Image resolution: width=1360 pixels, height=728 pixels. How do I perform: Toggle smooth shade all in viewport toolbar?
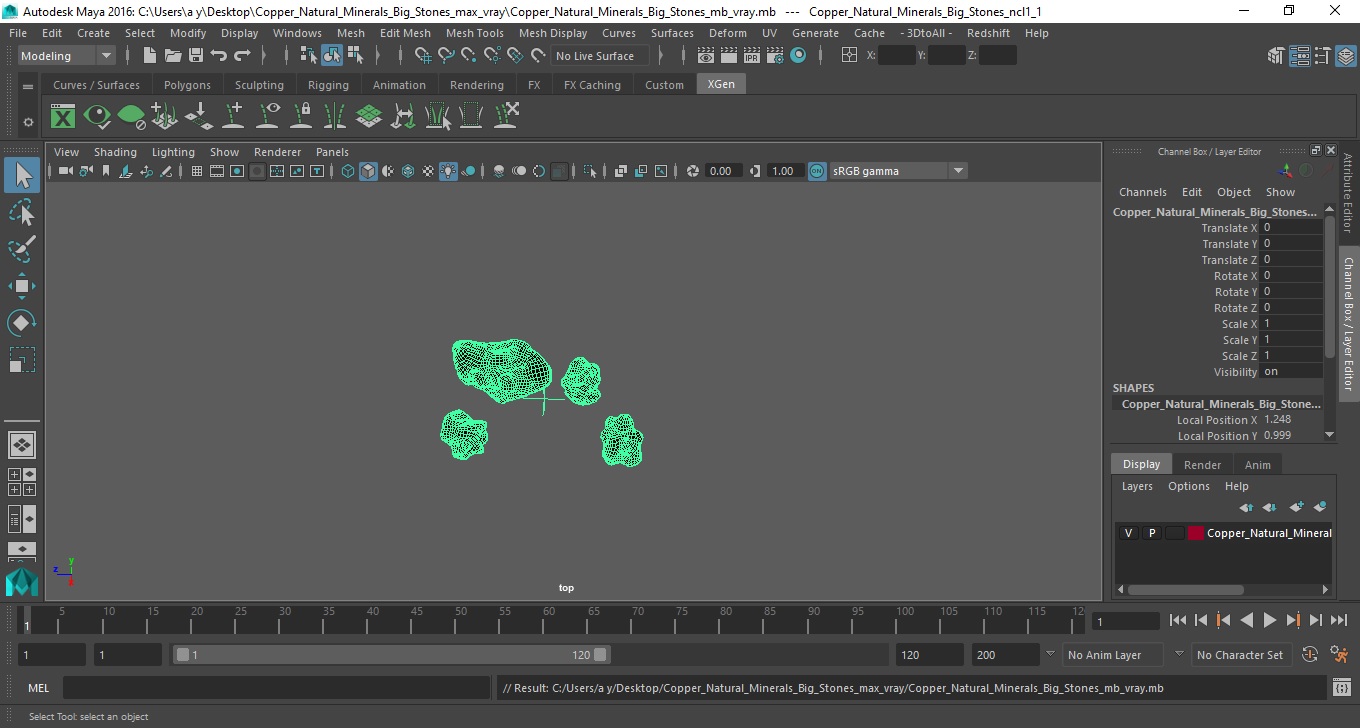[368, 171]
